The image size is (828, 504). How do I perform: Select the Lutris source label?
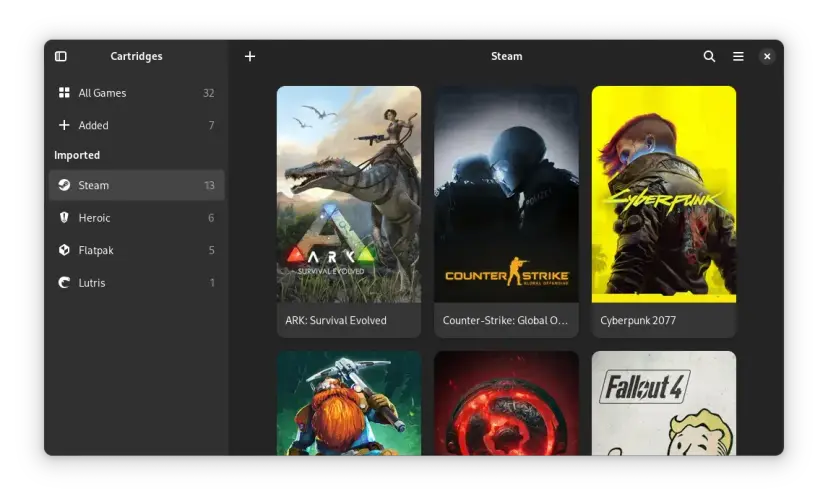(92, 283)
